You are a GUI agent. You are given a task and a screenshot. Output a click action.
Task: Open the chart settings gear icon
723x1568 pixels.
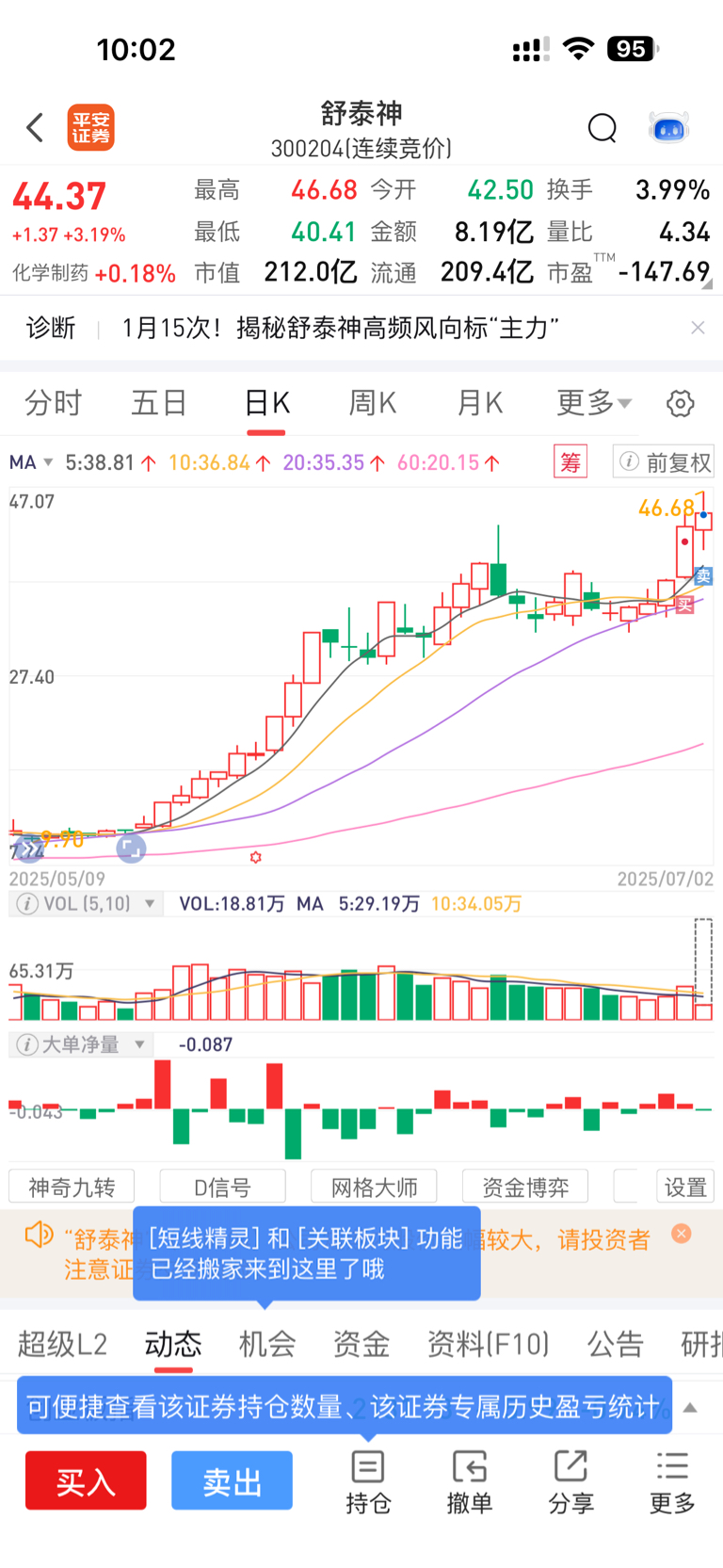[681, 403]
